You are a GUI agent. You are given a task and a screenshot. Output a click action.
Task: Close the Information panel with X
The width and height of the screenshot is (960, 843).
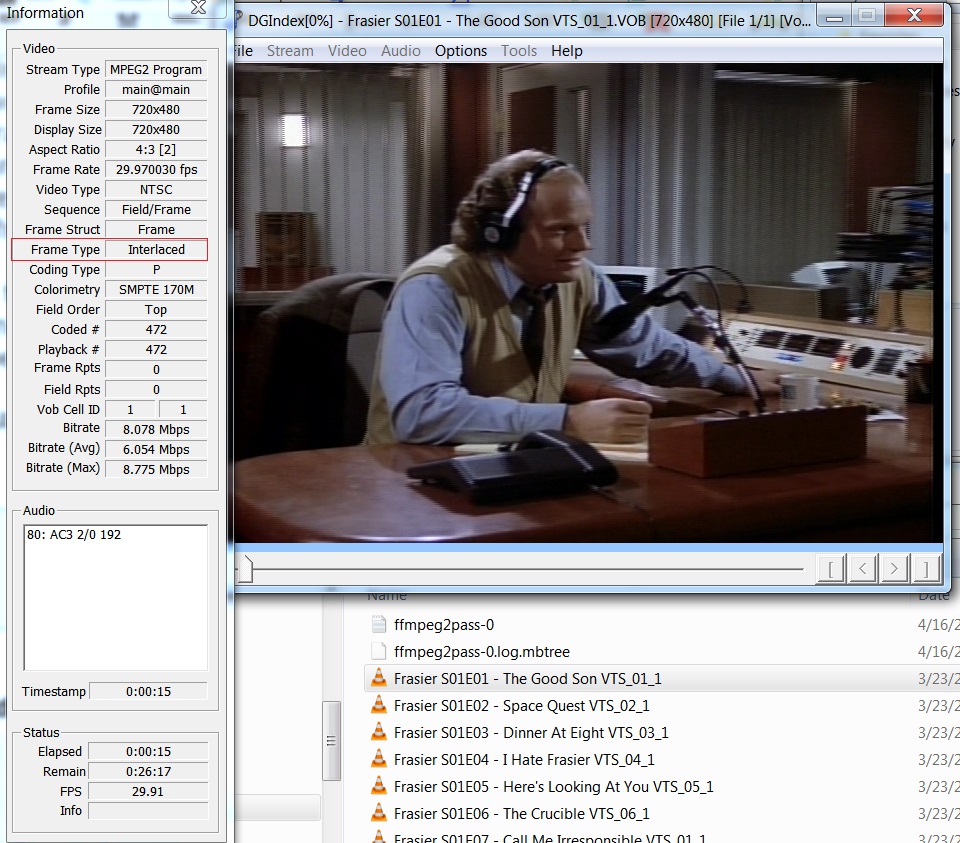point(198,7)
